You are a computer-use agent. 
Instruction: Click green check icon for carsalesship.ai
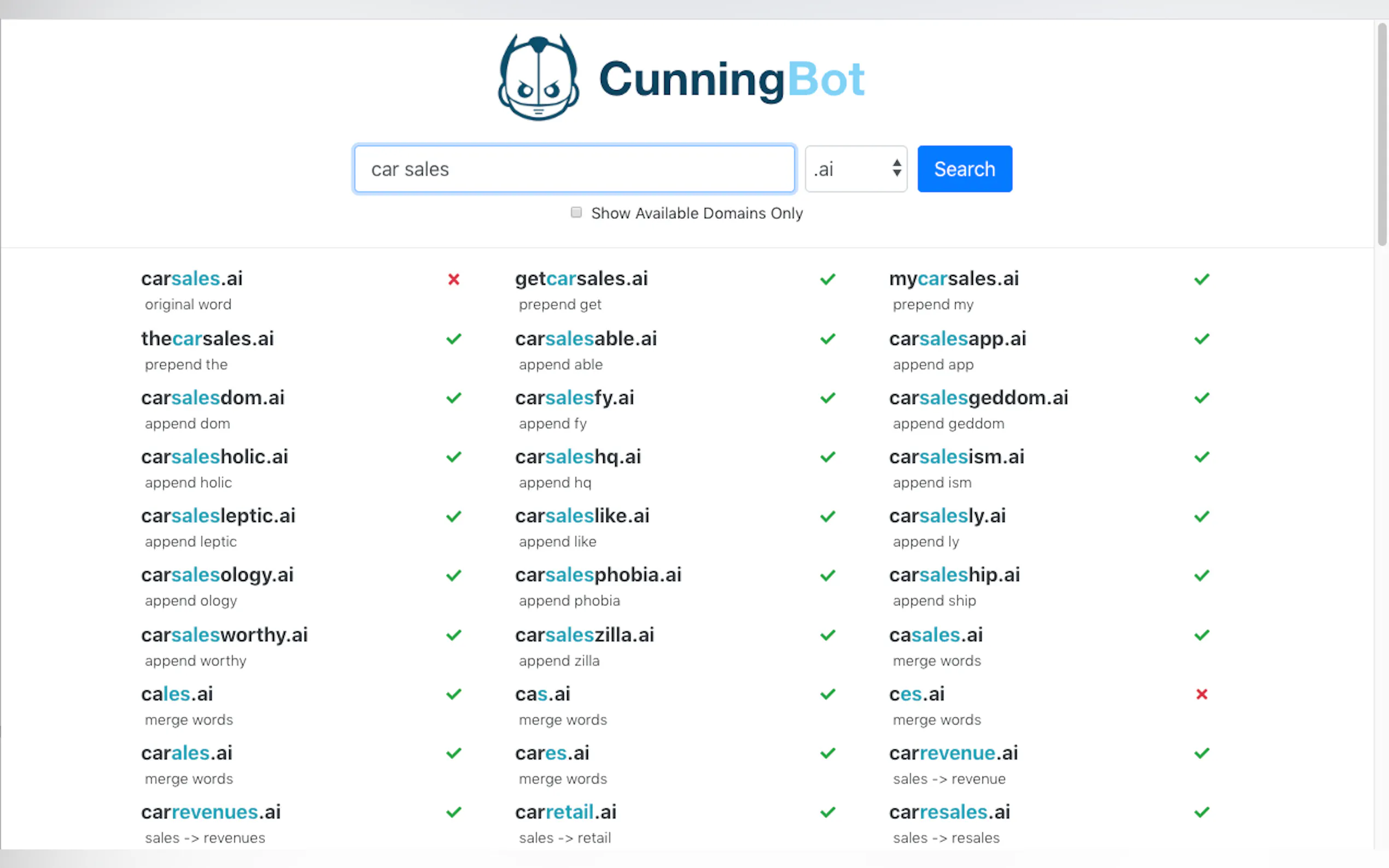tap(1201, 575)
